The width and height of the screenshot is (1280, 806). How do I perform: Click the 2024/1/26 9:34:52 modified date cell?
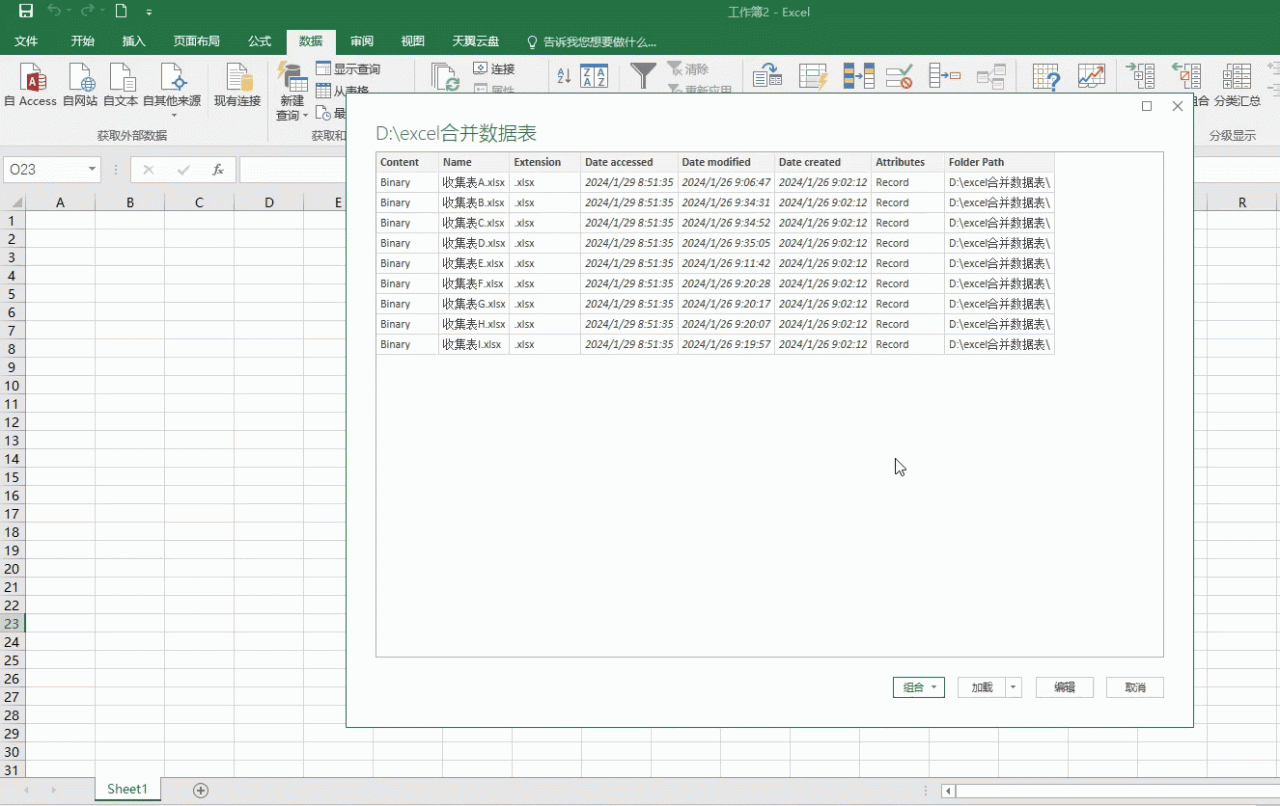click(x=726, y=223)
